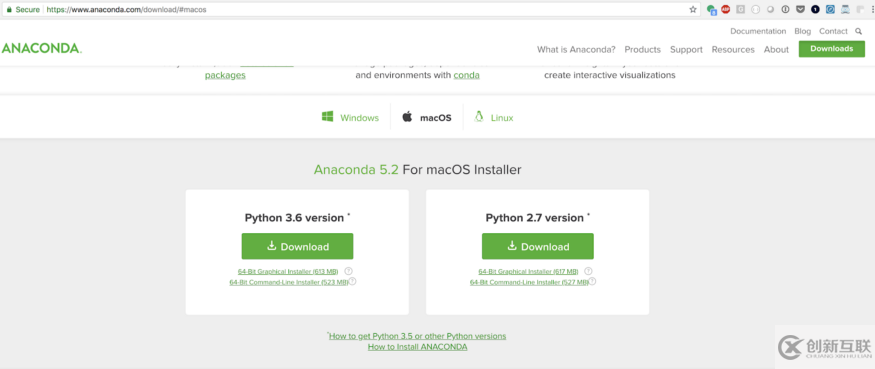Click the Linux penguin icon

coord(478,117)
